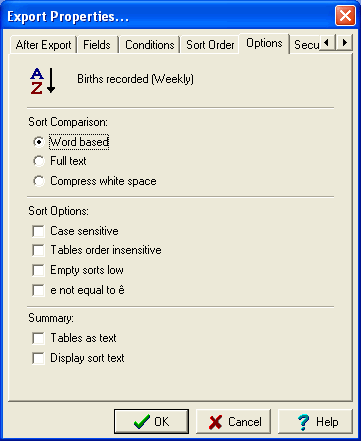Check the Empty sorts low option
This screenshot has height=441, width=361.
click(38, 270)
